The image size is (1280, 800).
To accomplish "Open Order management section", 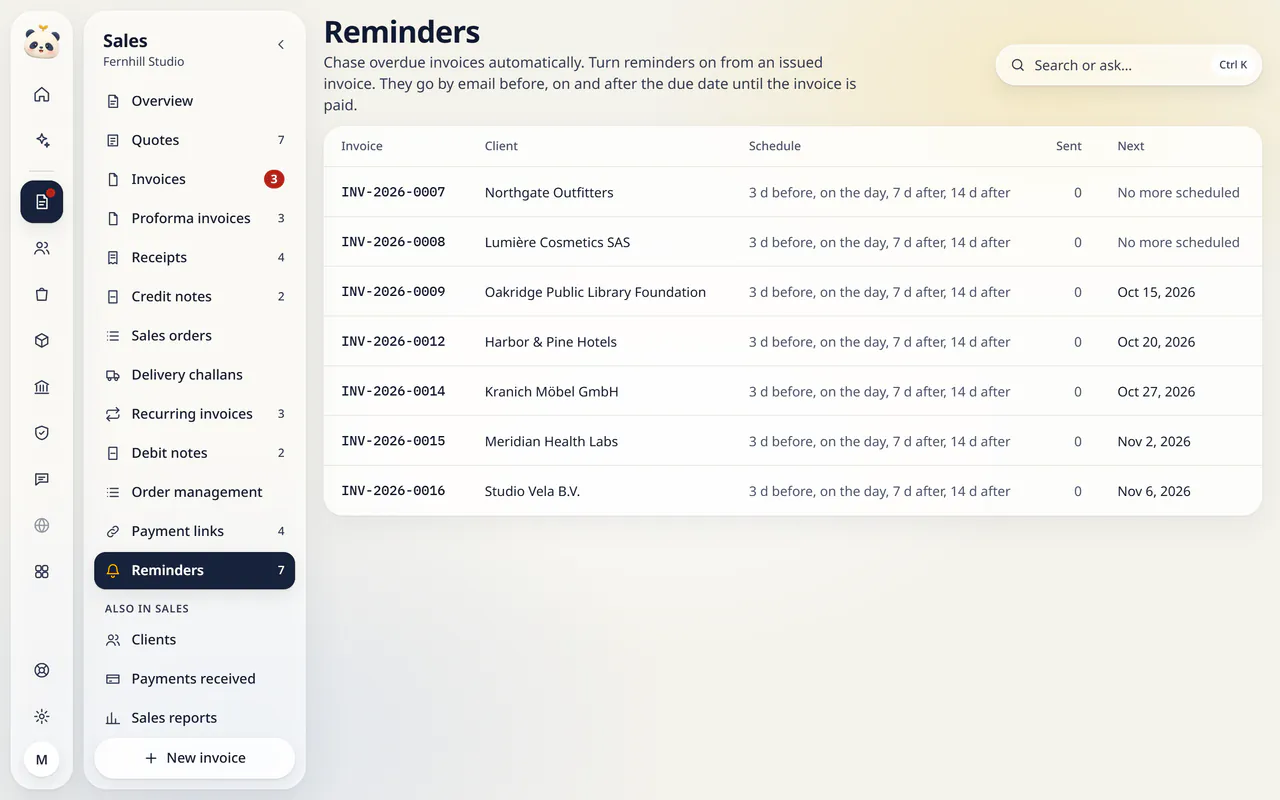I will pyautogui.click(x=195, y=491).
